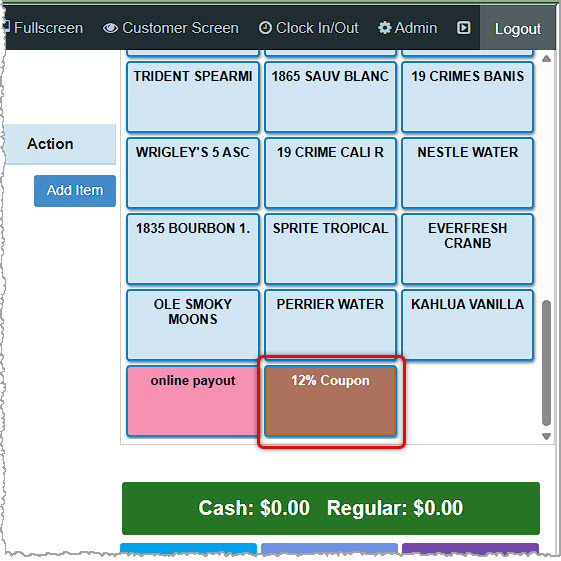Add NESTLE WATER to the sale
This screenshot has width=561, height=561.
coord(467,173)
